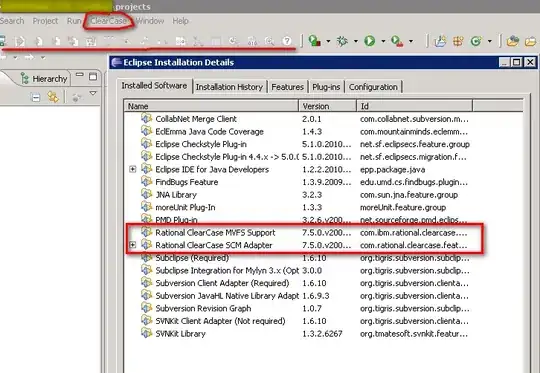Expand the Eclipse IDE for Java Developers entry
The height and width of the screenshot is (373, 540).
point(133,169)
